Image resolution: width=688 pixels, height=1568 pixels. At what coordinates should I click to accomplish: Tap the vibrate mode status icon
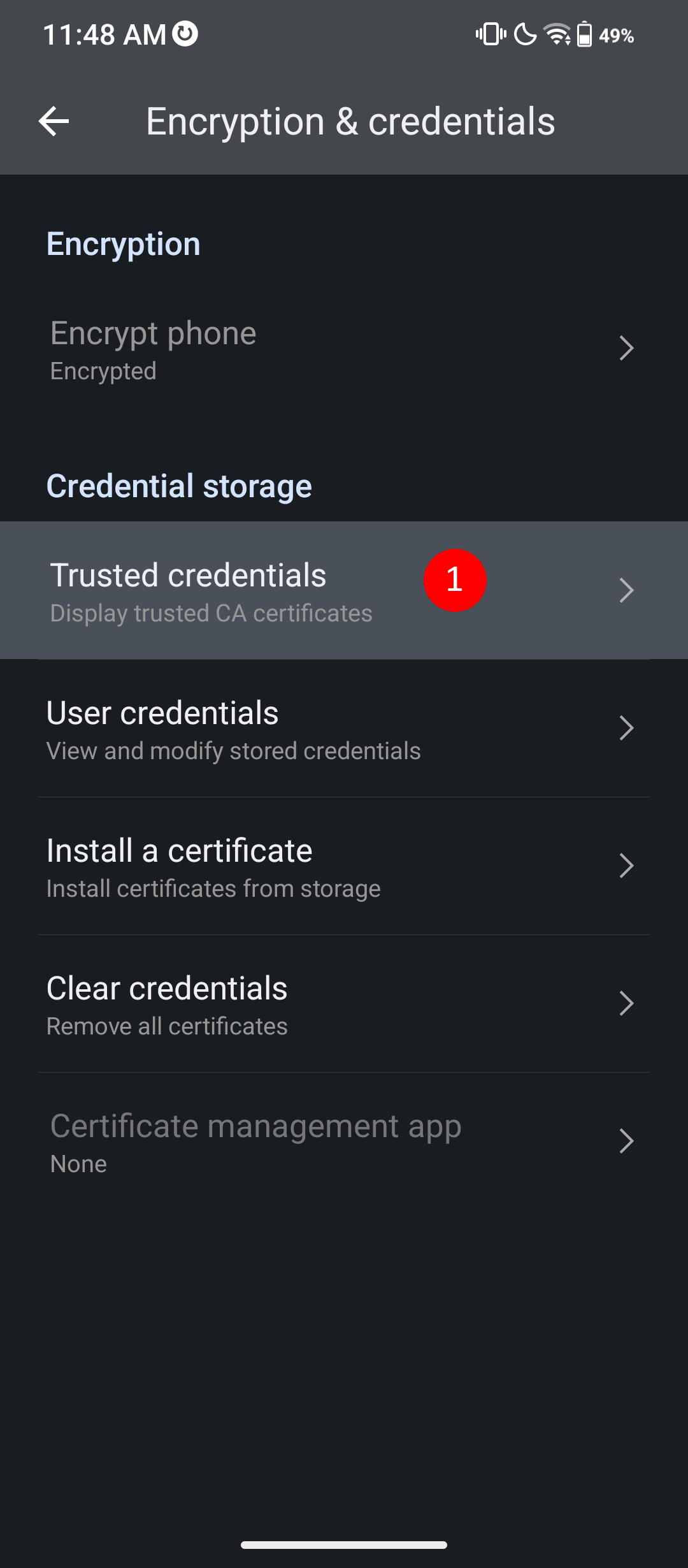pos(491,34)
